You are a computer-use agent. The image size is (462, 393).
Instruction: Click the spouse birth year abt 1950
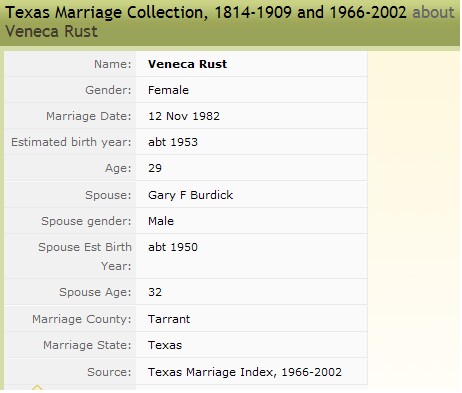tap(173, 247)
